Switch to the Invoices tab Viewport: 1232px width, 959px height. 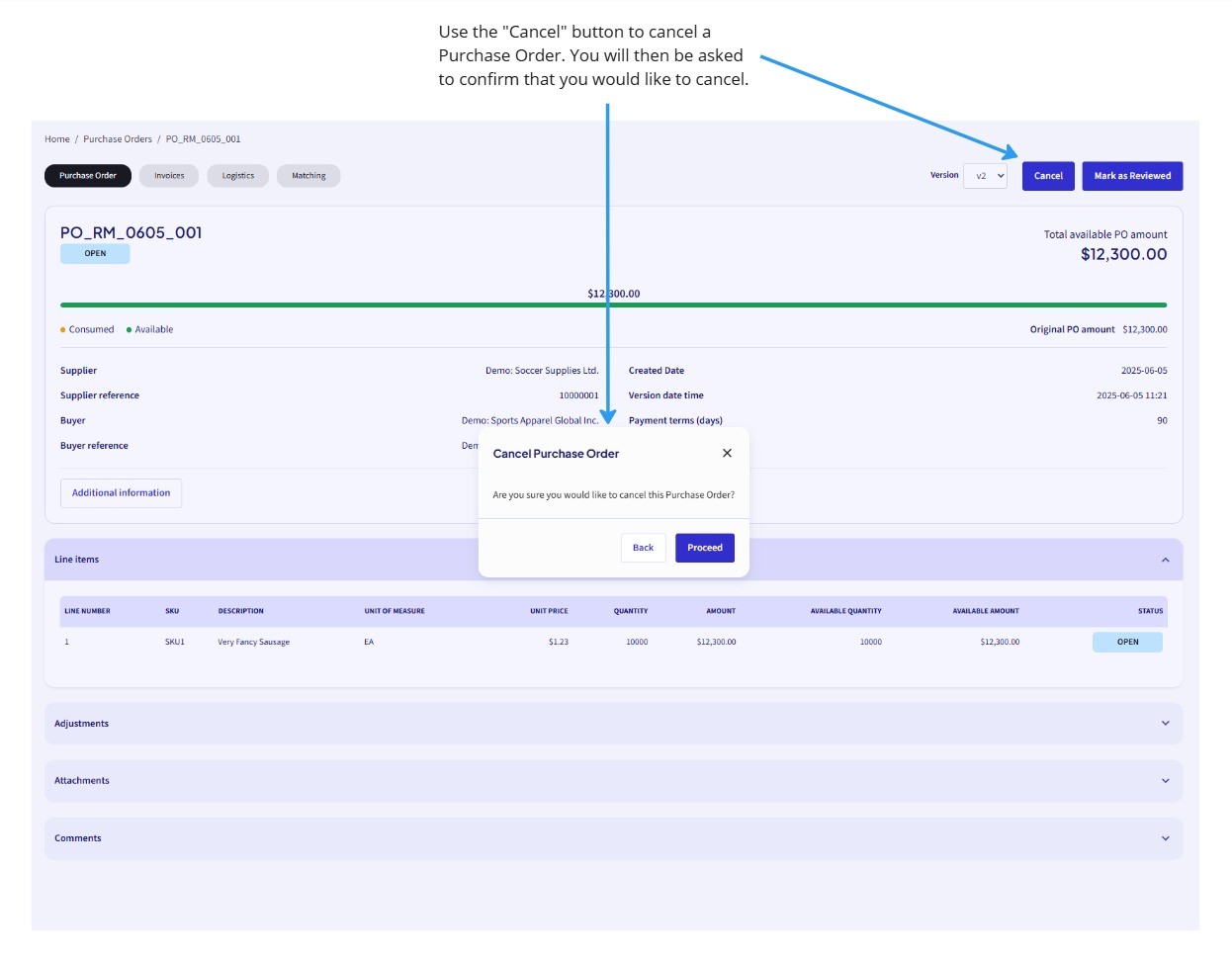coord(168,175)
